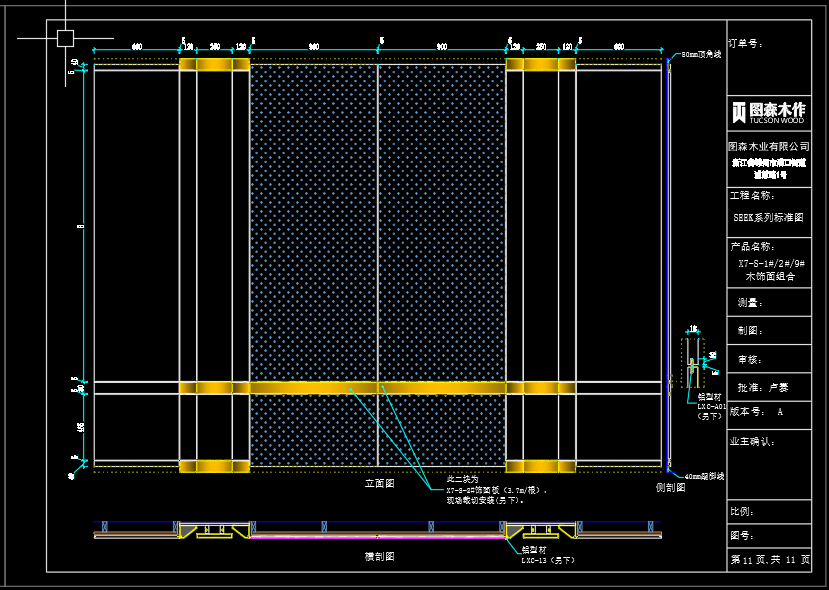The width and height of the screenshot is (829, 590).
Task: Select the LXC-13 aluminum profile note
Action: [x=548, y=560]
